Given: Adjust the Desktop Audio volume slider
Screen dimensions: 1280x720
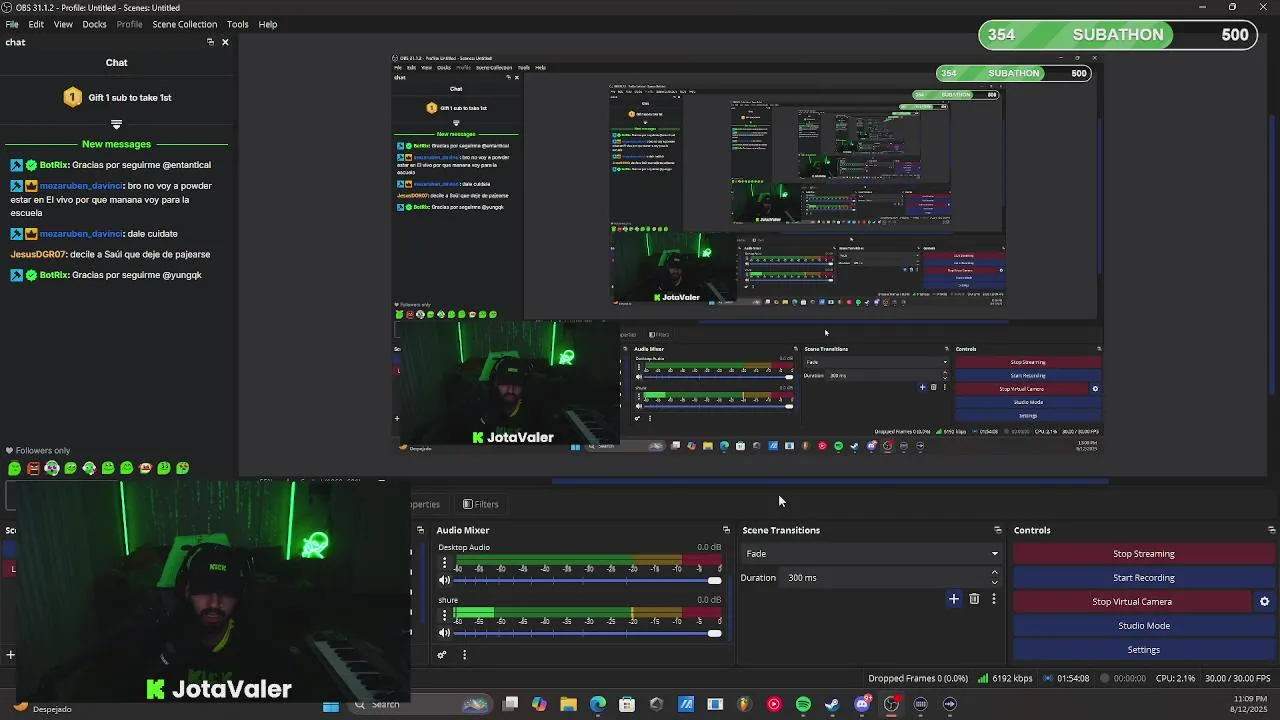Looking at the screenshot, I should coord(588,580).
